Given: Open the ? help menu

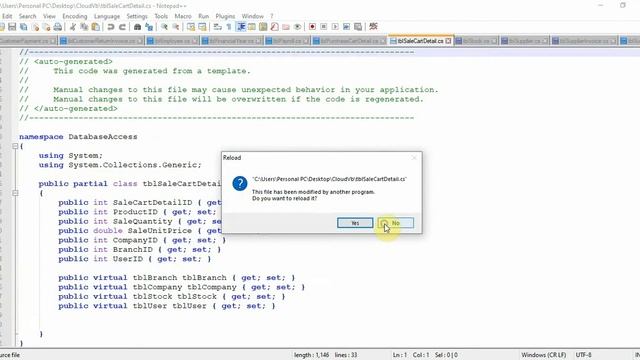Looking at the screenshot, I should coord(271,16).
